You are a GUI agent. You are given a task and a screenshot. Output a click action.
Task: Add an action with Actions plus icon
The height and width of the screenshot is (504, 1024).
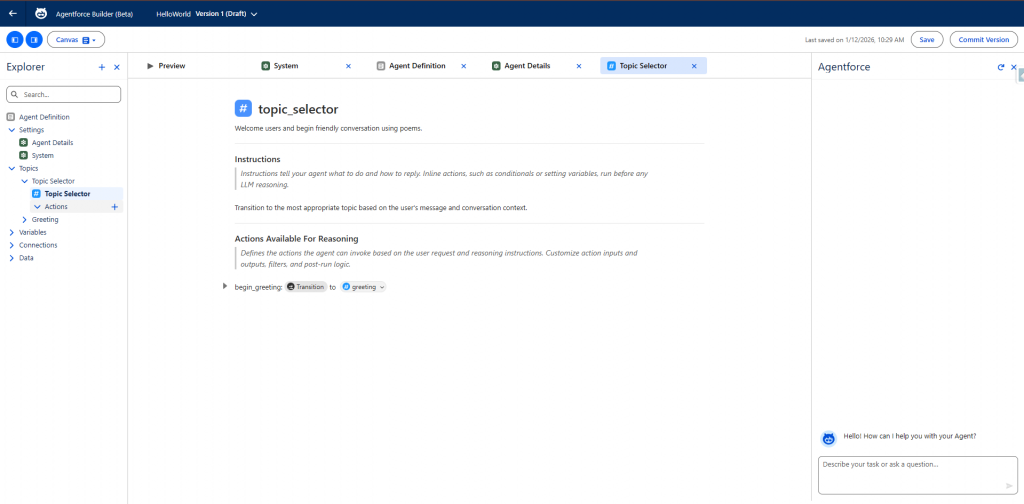pyautogui.click(x=115, y=207)
